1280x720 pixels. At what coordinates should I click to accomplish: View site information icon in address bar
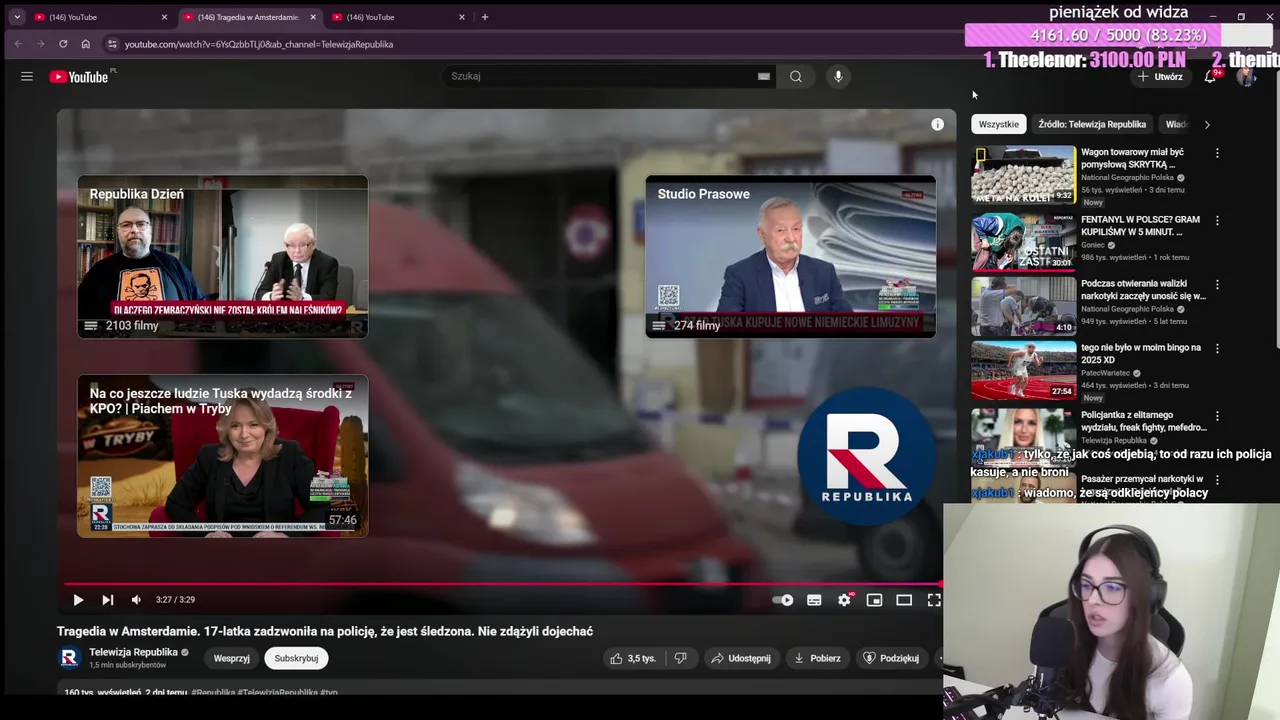[112, 44]
